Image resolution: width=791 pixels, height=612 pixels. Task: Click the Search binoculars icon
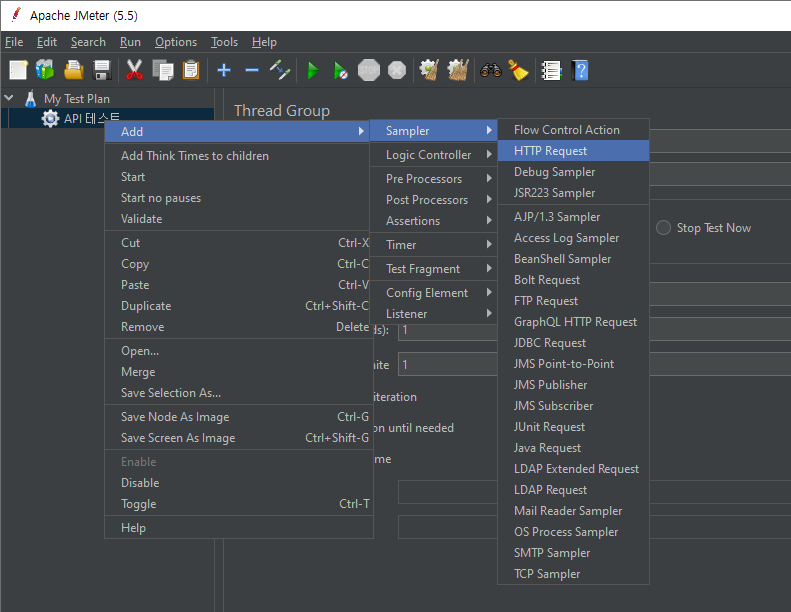[x=490, y=70]
